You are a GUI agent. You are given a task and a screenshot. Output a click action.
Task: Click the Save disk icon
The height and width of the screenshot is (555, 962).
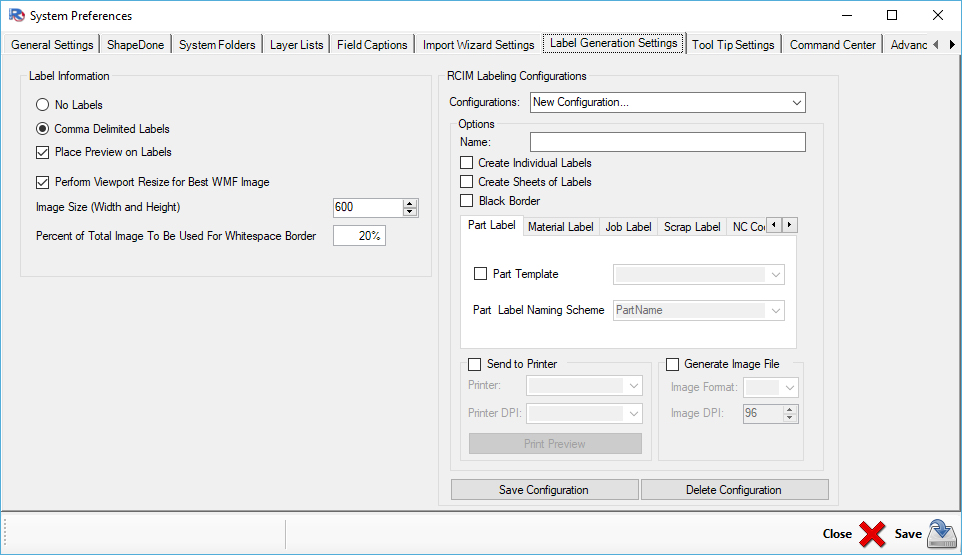pos(942,534)
